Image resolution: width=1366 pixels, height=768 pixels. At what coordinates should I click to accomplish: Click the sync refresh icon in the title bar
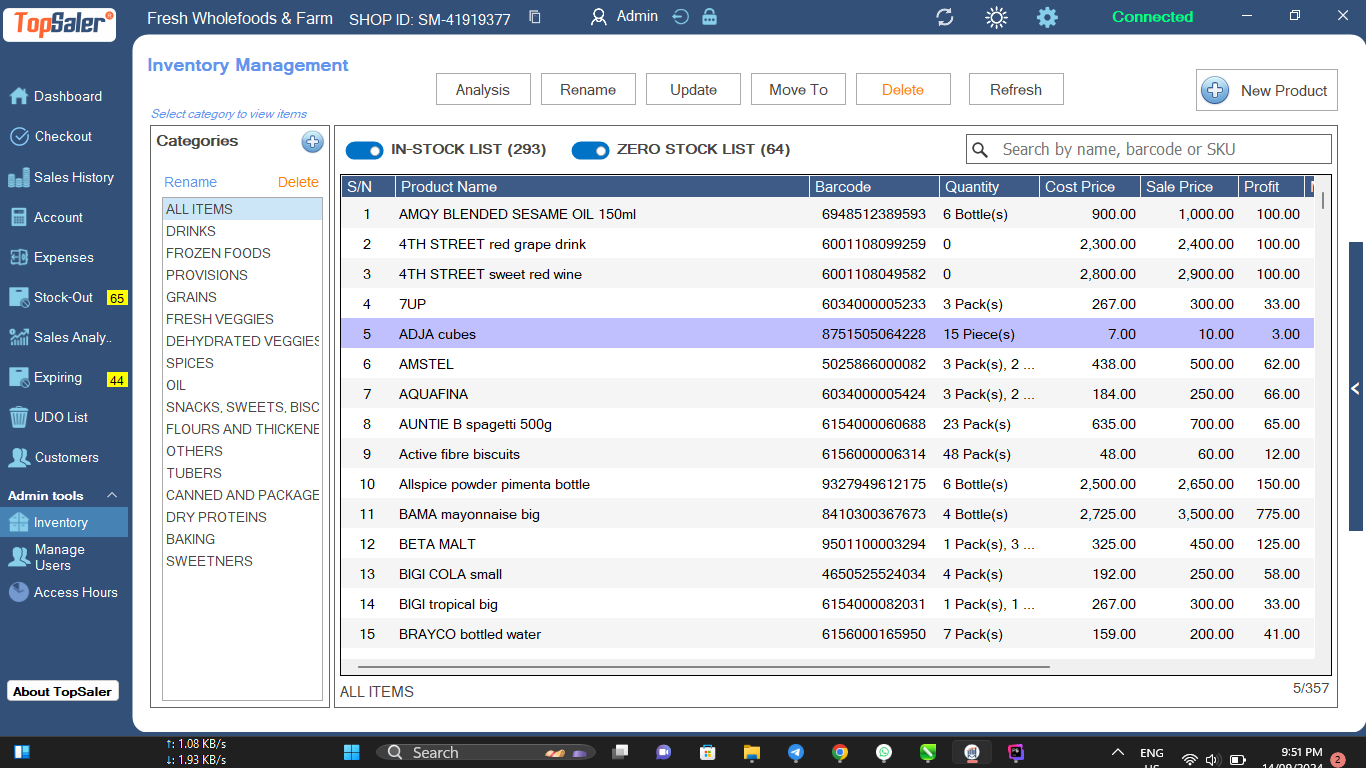(x=944, y=17)
